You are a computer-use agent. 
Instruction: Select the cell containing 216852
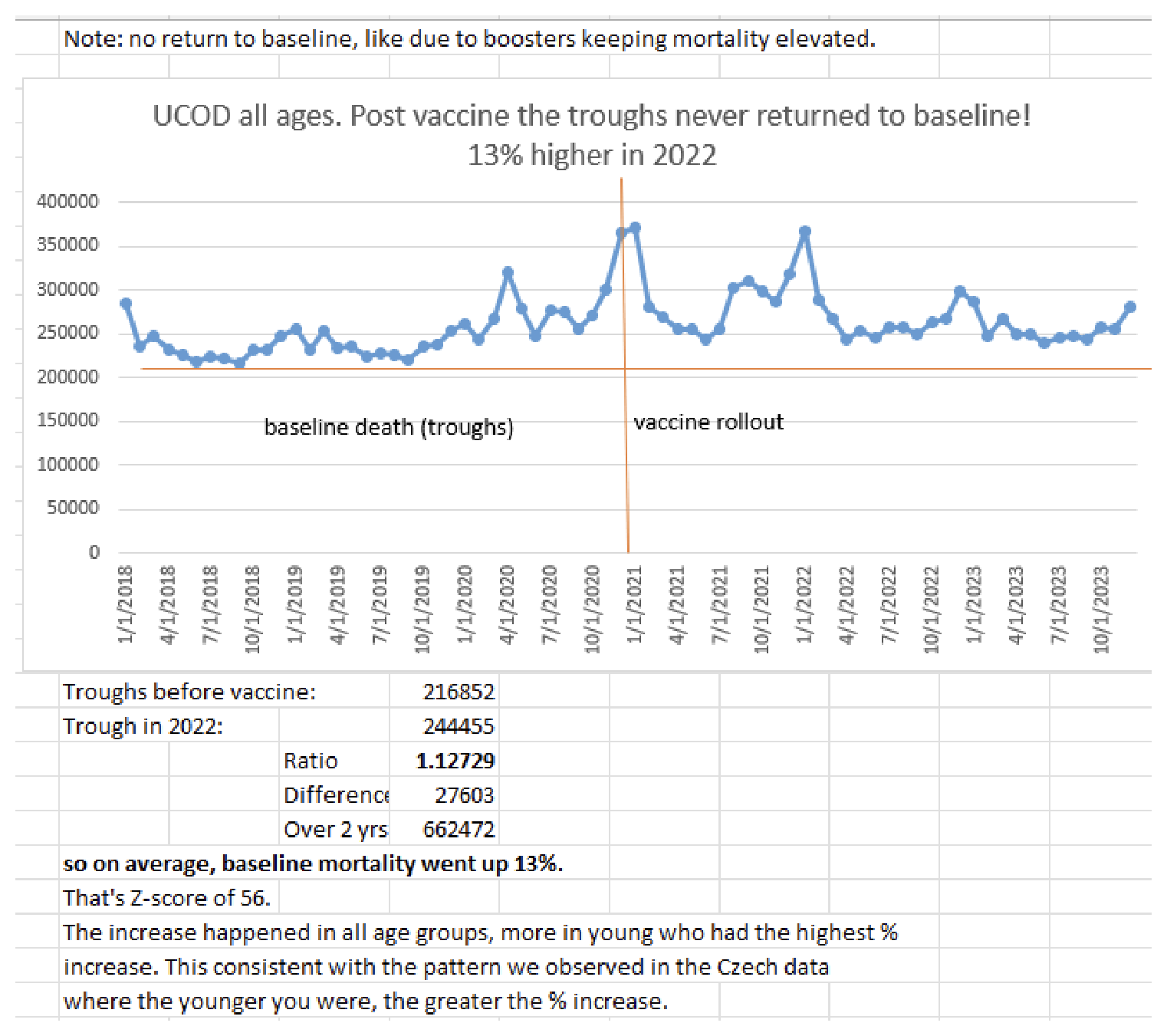point(459,692)
